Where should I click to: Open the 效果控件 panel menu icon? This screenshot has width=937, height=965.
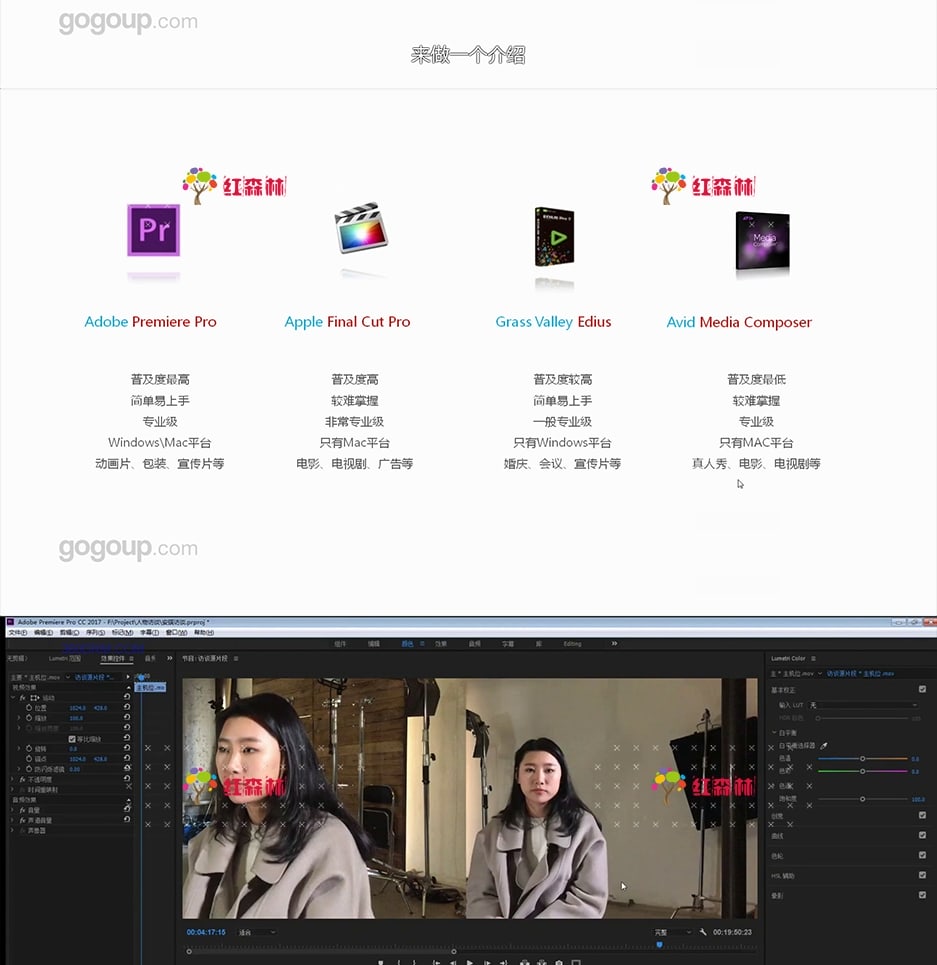131,659
